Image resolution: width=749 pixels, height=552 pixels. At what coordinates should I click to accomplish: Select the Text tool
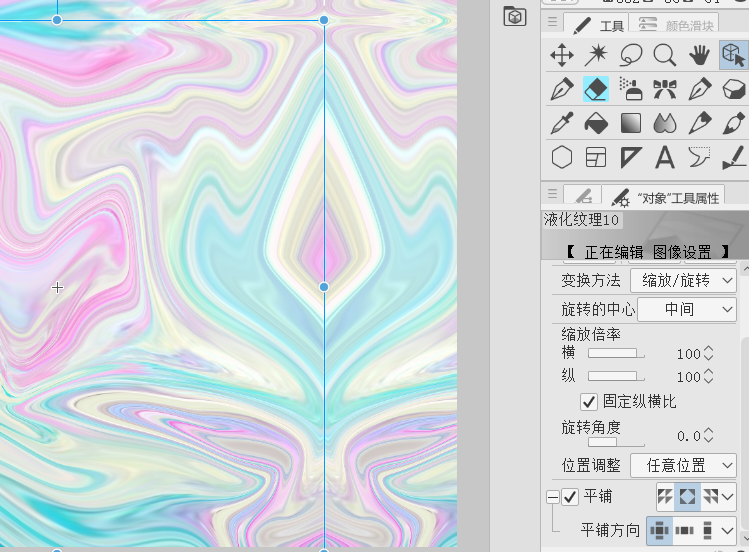pos(664,157)
